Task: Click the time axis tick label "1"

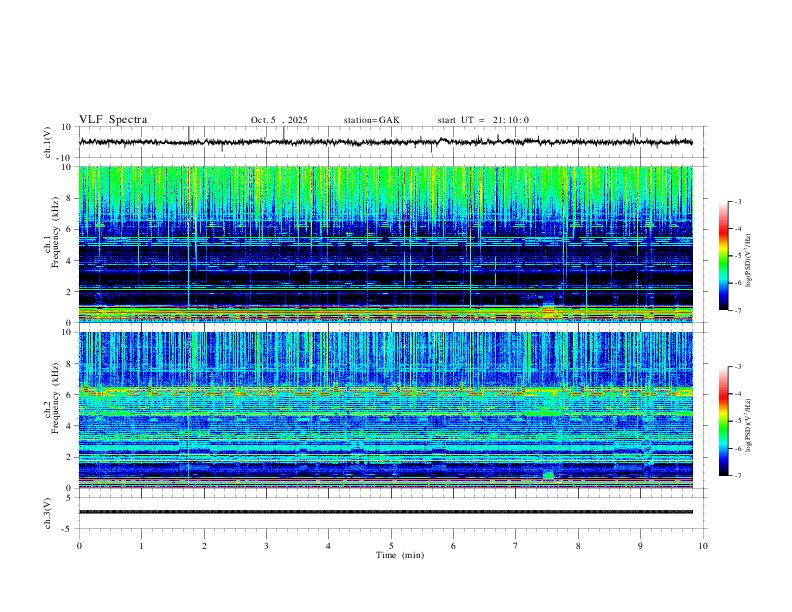Action: tap(141, 546)
